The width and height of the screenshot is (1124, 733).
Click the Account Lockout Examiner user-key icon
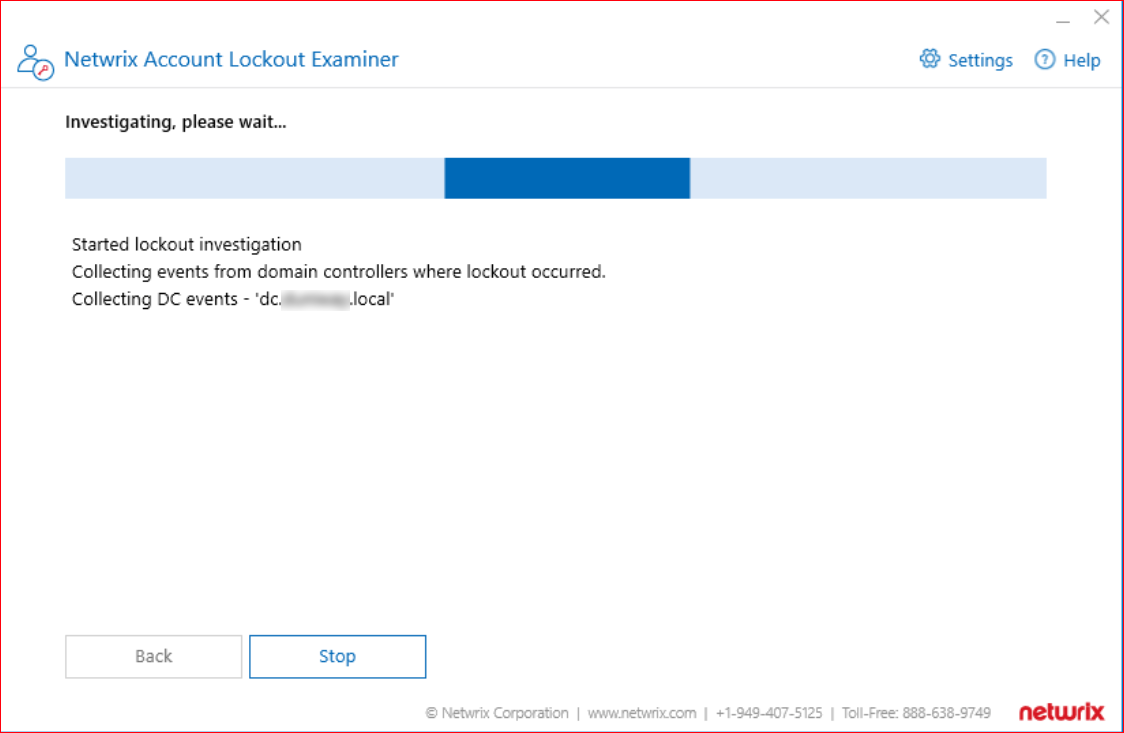coord(35,62)
